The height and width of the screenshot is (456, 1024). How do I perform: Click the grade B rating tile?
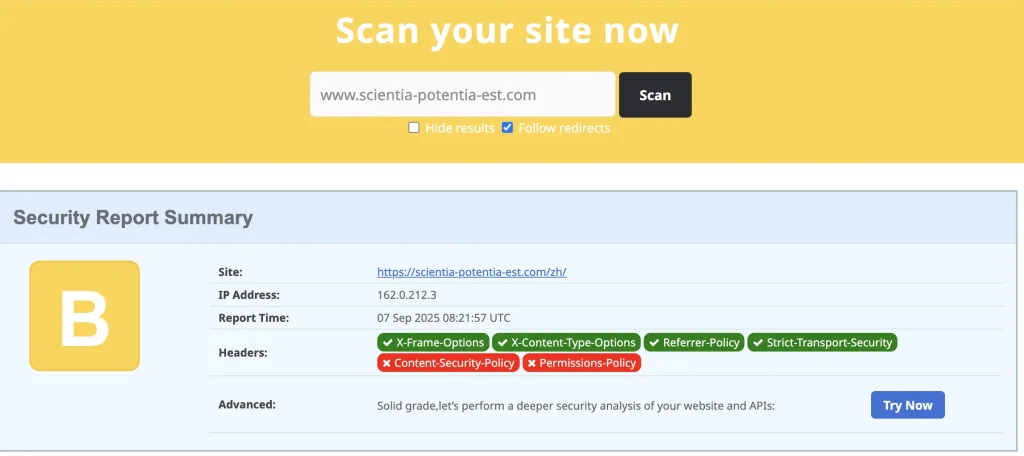84,316
